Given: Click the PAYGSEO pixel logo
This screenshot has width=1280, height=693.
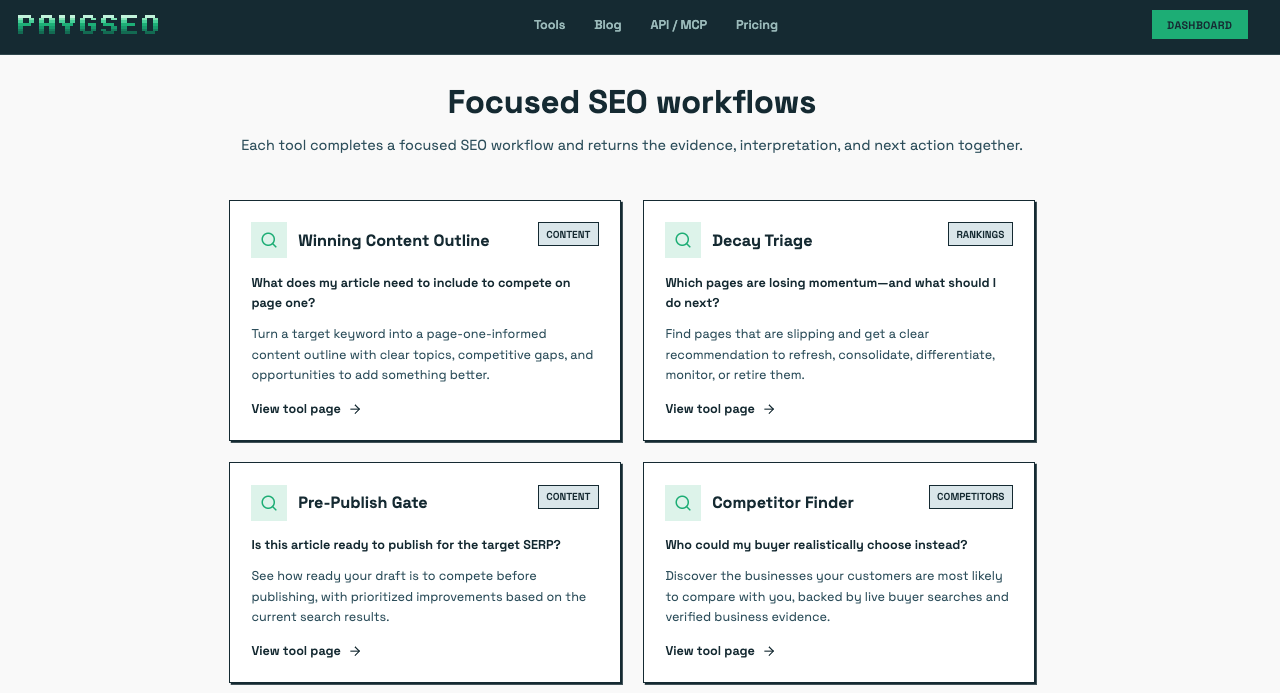Looking at the screenshot, I should point(88,25).
